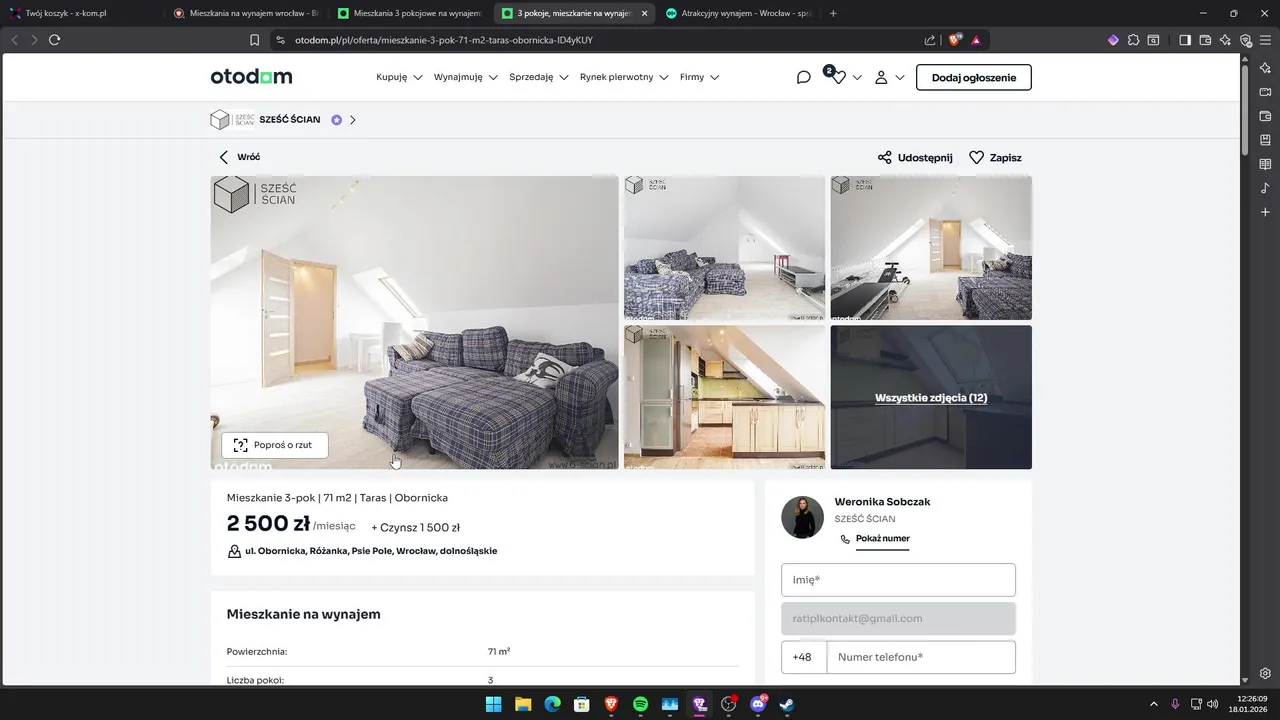Open the browser hamburger main menu

point(1265,40)
